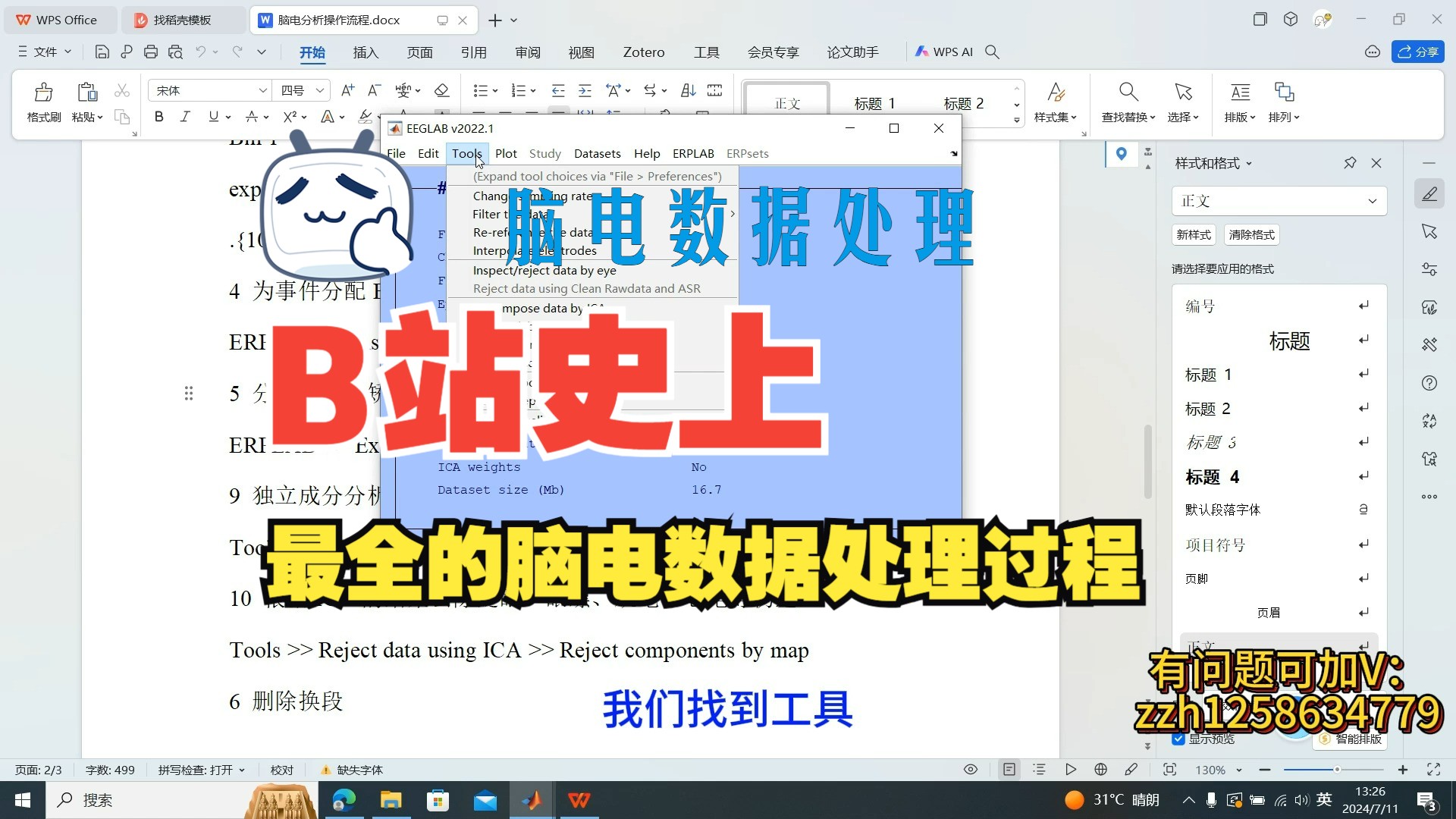The image size is (1456, 819).
Task: Click the increase font size icon
Action: tap(347, 90)
